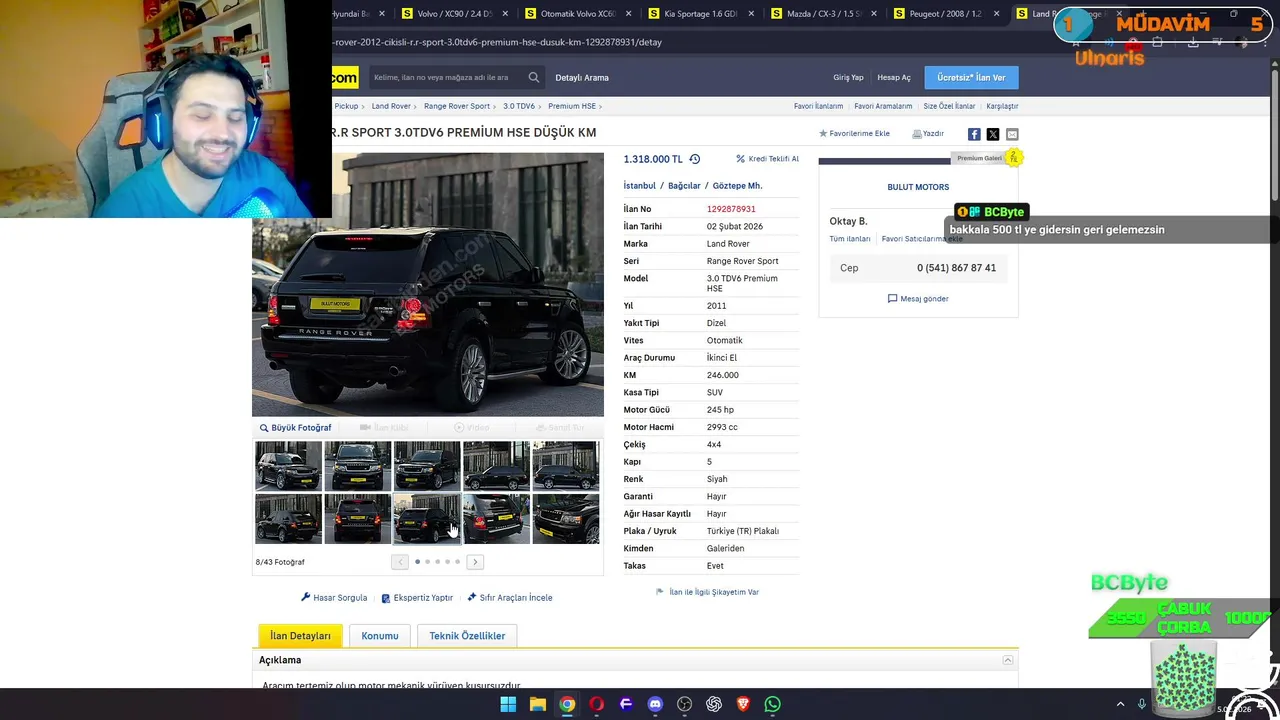Share listing on Facebook icon
The width and height of the screenshot is (1280, 720).
pos(974,134)
